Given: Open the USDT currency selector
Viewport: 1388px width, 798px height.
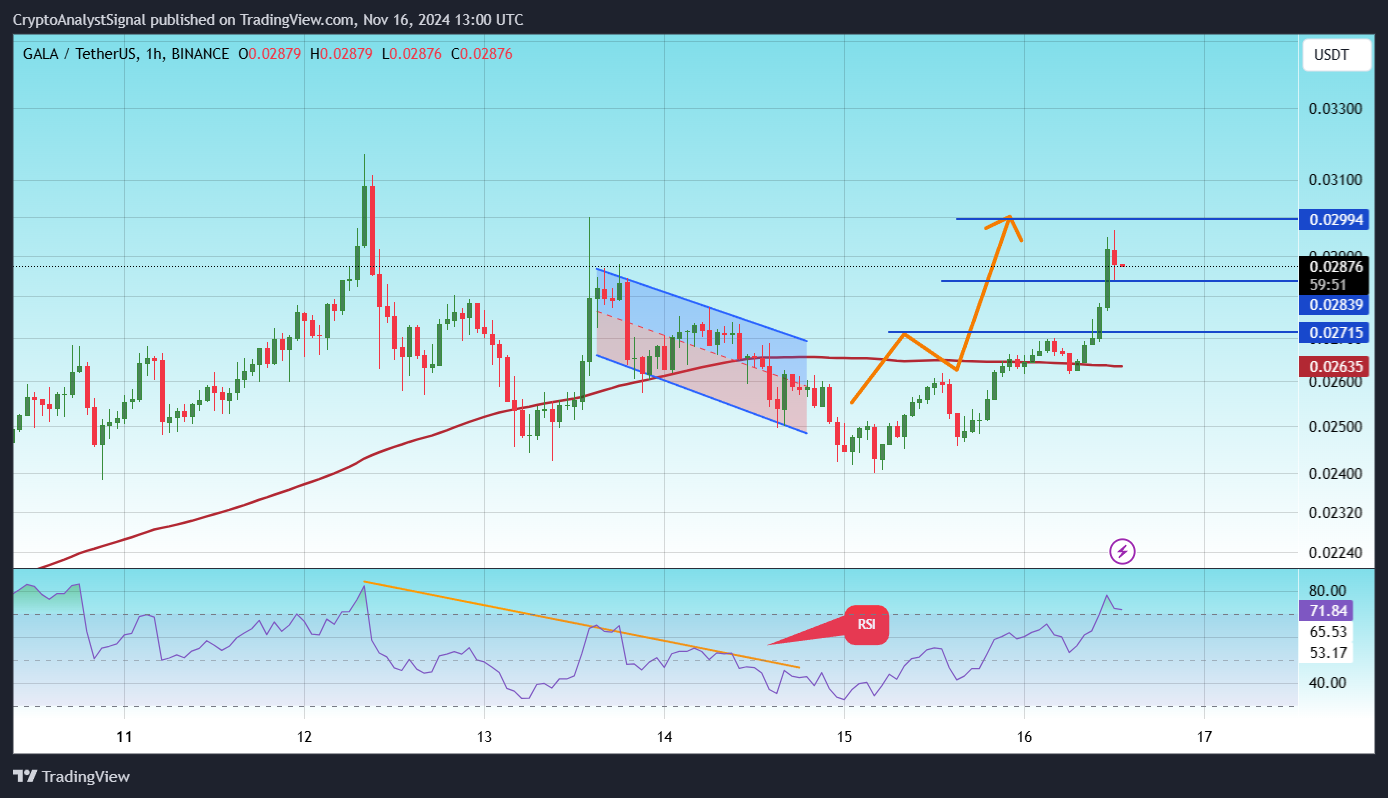Looking at the screenshot, I should (1336, 55).
